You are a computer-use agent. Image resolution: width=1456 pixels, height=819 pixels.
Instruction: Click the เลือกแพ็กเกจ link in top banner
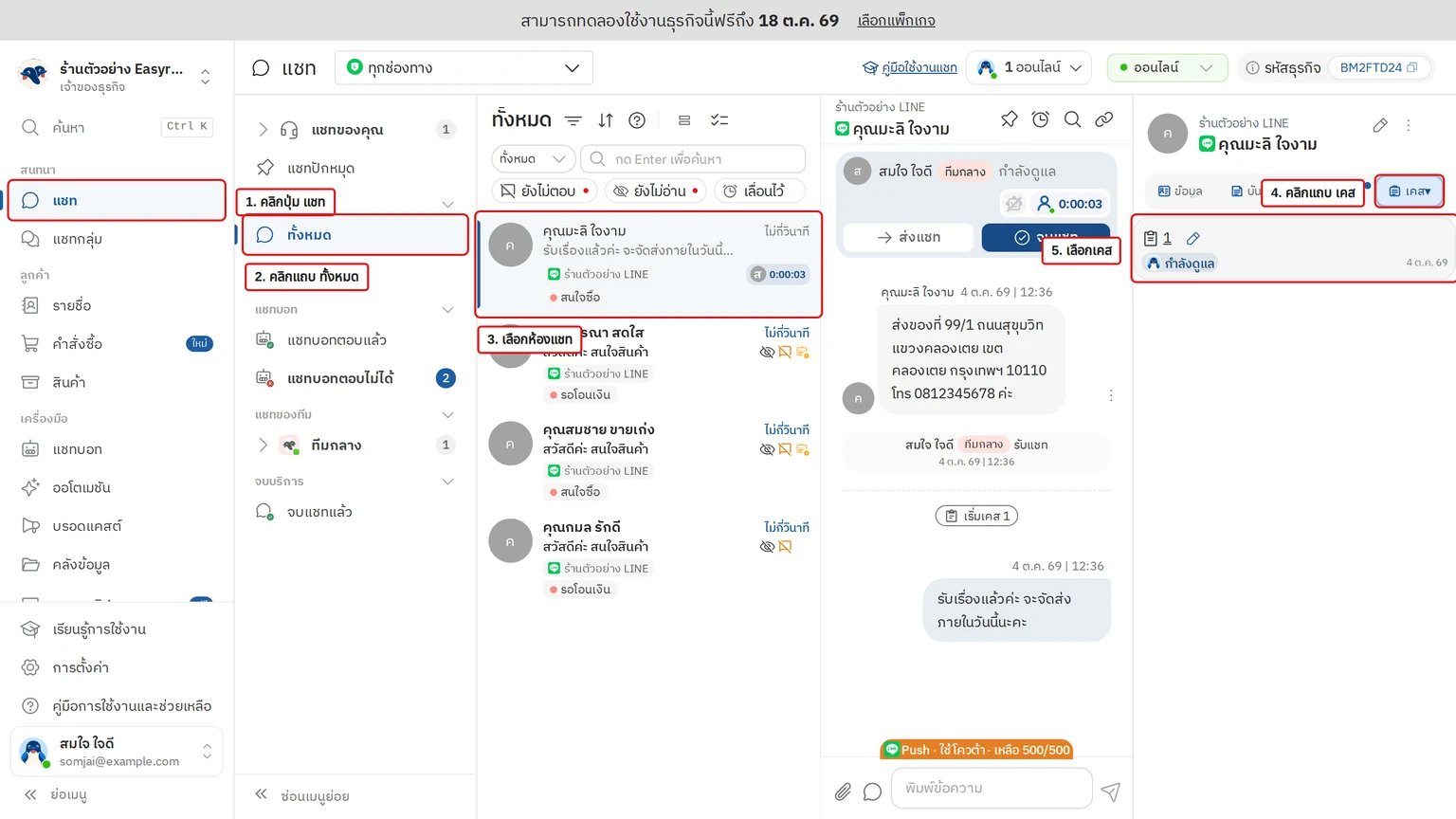click(x=896, y=20)
